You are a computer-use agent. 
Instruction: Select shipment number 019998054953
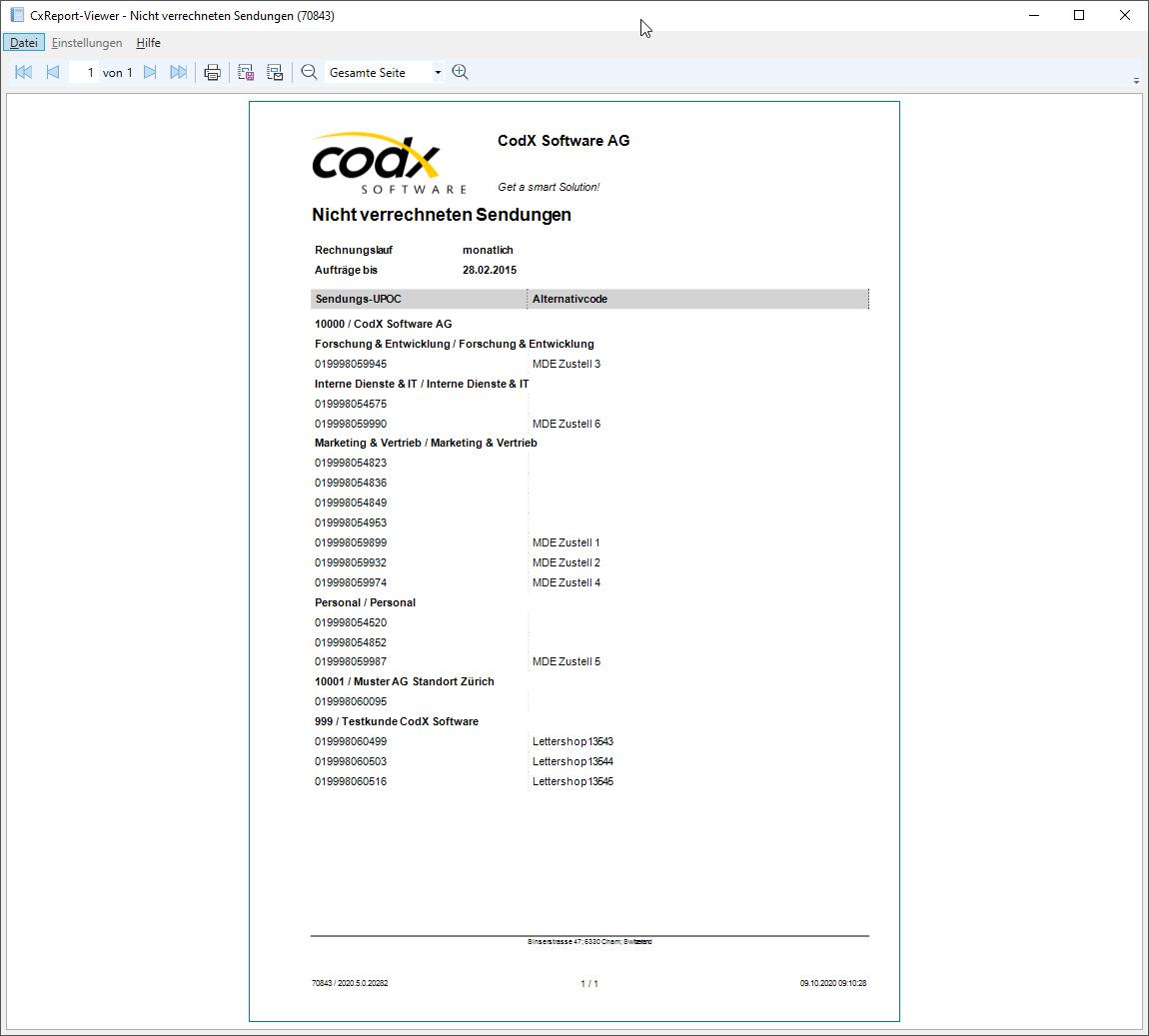[x=351, y=523]
